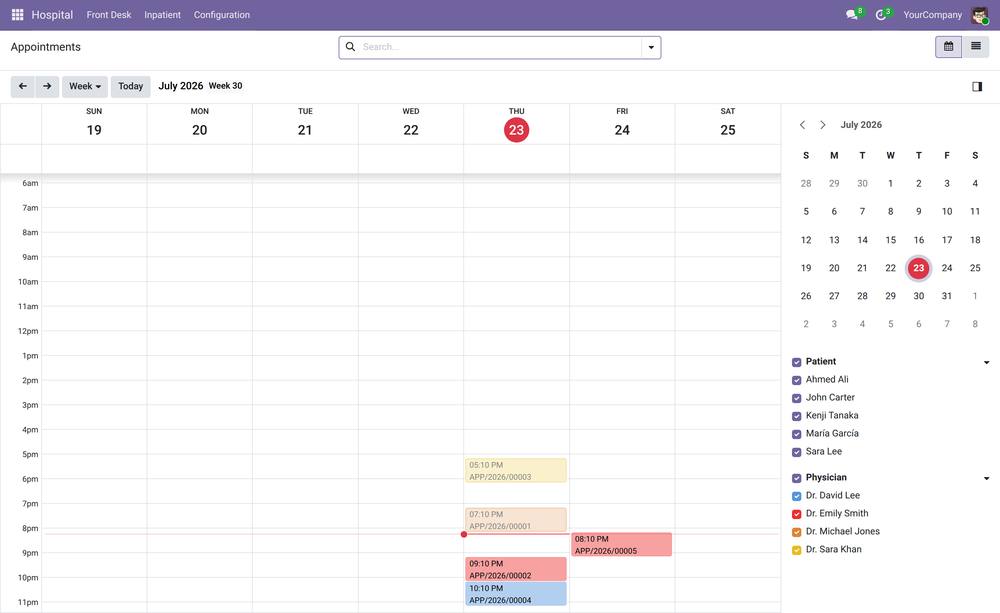The width and height of the screenshot is (1000, 613).
Task: Click the MON 20 day header
Action: 200,123
